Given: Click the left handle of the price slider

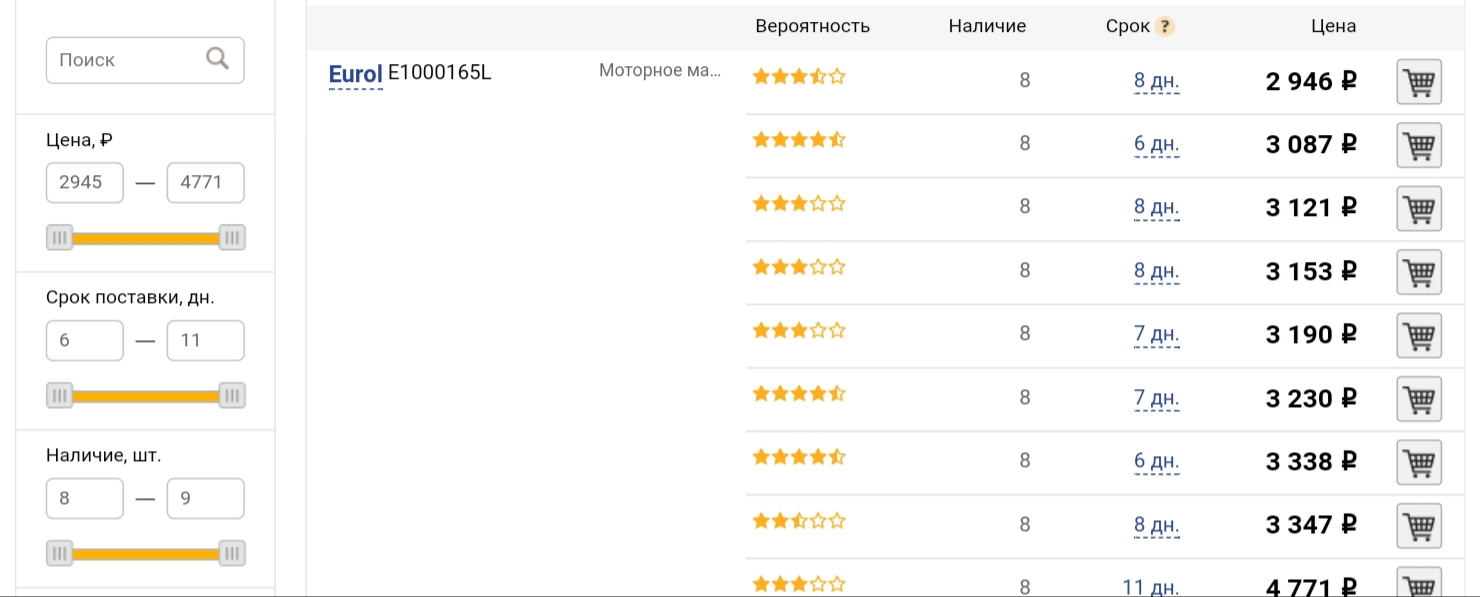Looking at the screenshot, I should [x=60, y=238].
